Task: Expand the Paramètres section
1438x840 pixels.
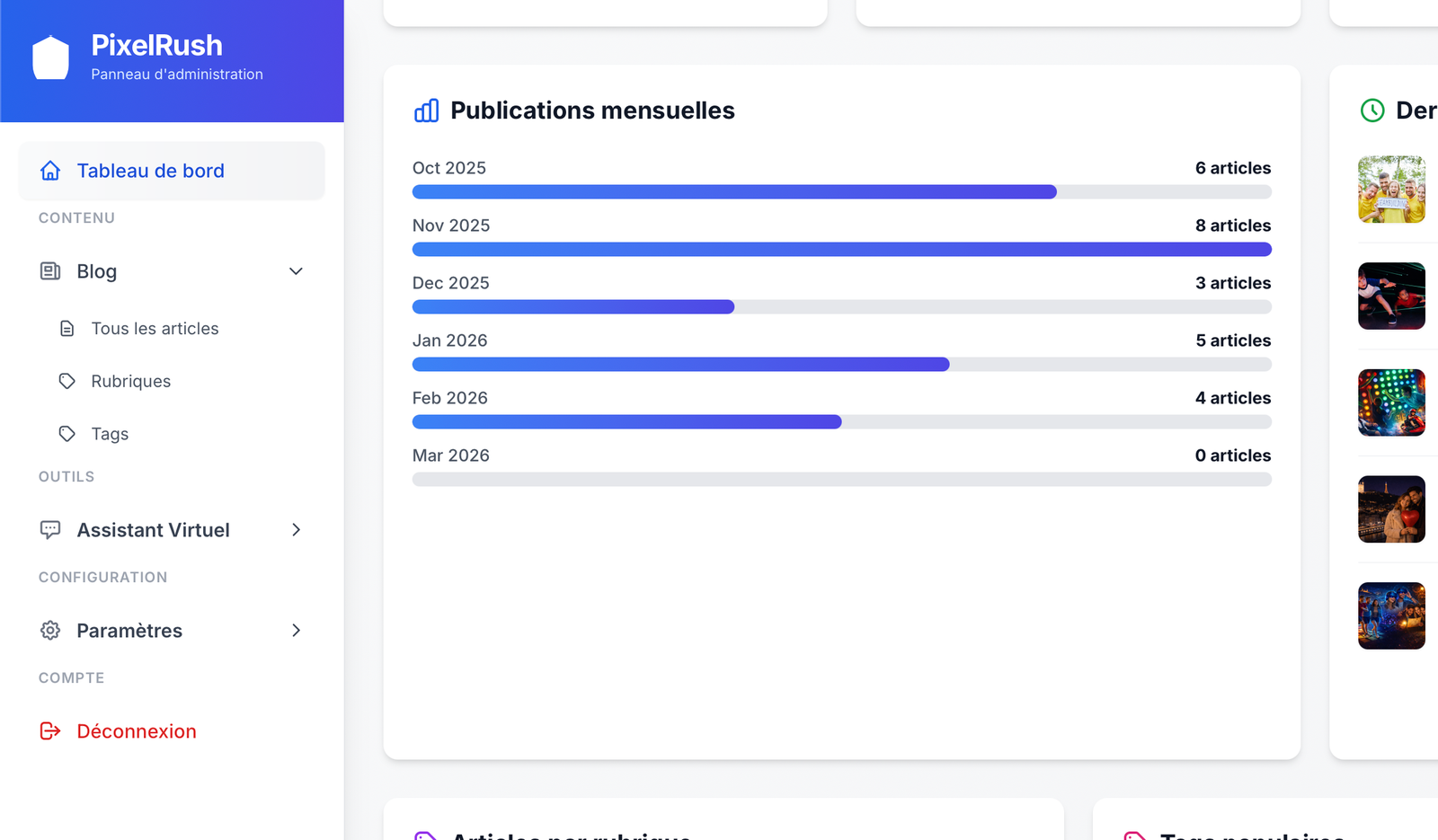Action: click(x=296, y=630)
